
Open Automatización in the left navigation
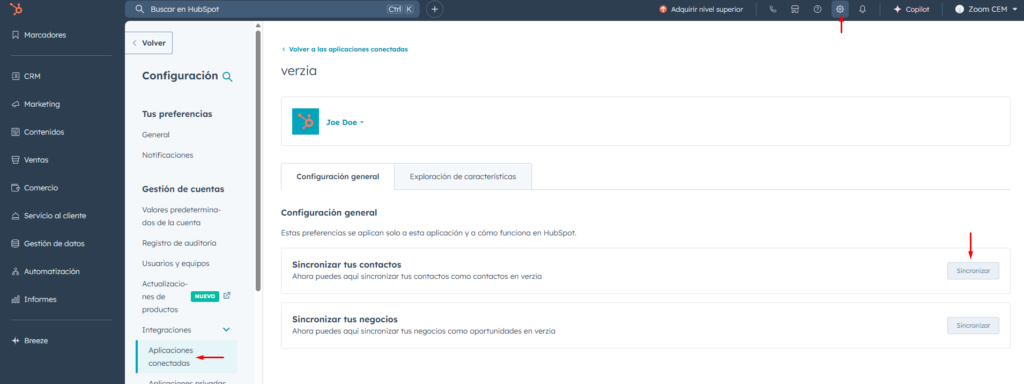coord(46,272)
